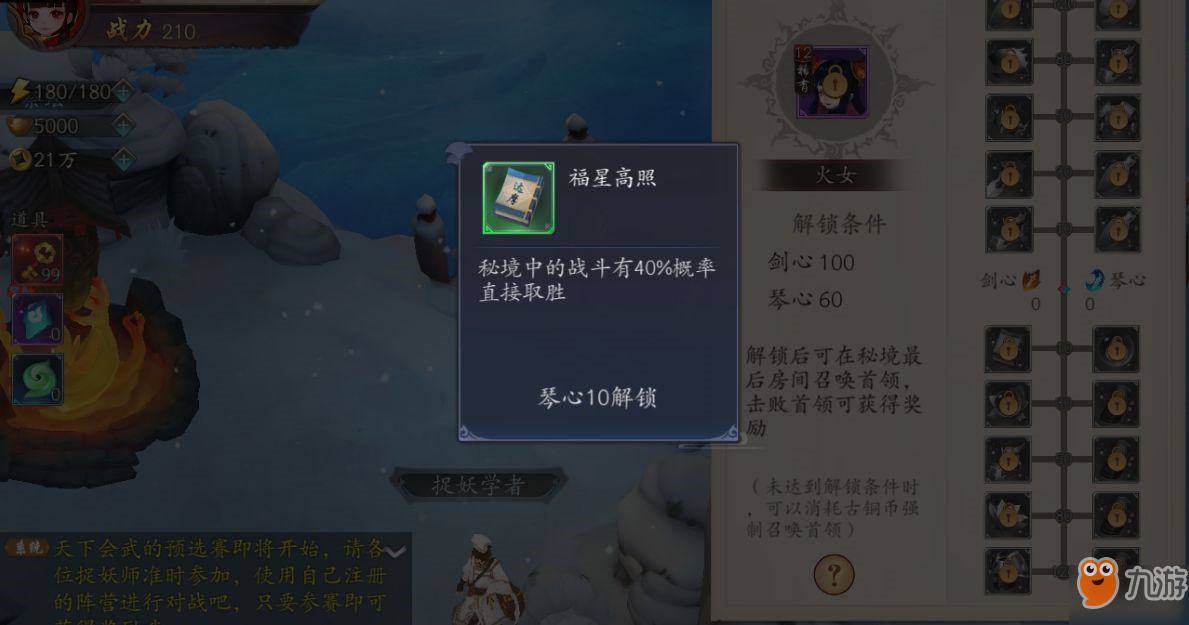Image resolution: width=1189 pixels, height=625 pixels.
Task: Click the plus icon beside 180/180 stamina
Action: point(123,92)
